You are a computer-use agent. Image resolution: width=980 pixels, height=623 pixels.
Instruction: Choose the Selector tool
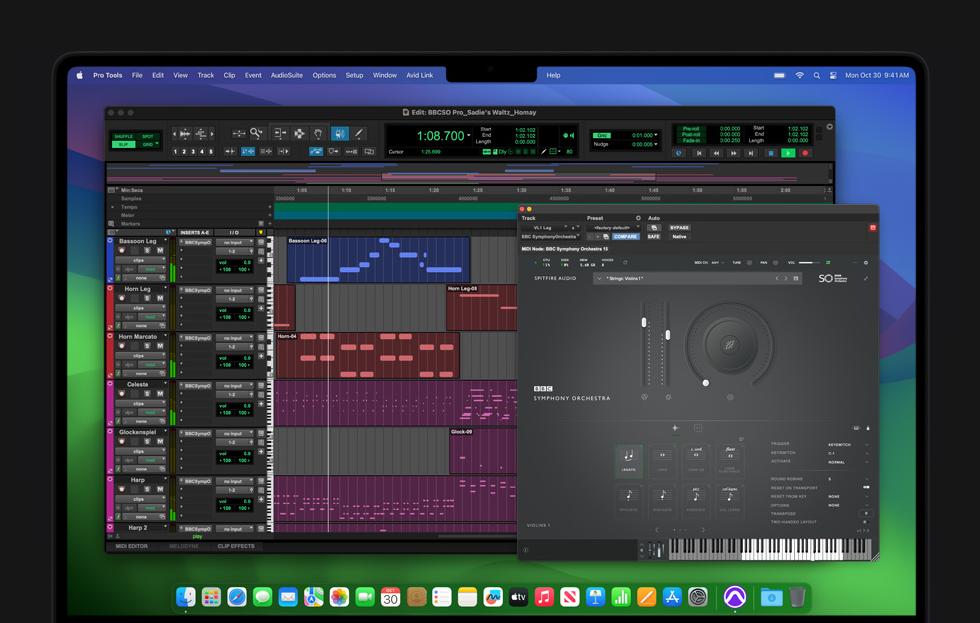pos(299,133)
